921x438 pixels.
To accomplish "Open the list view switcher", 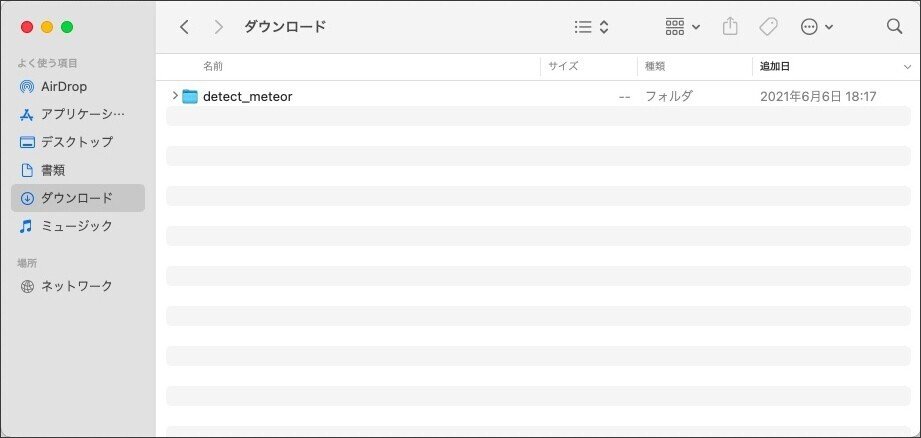I will click(592, 27).
